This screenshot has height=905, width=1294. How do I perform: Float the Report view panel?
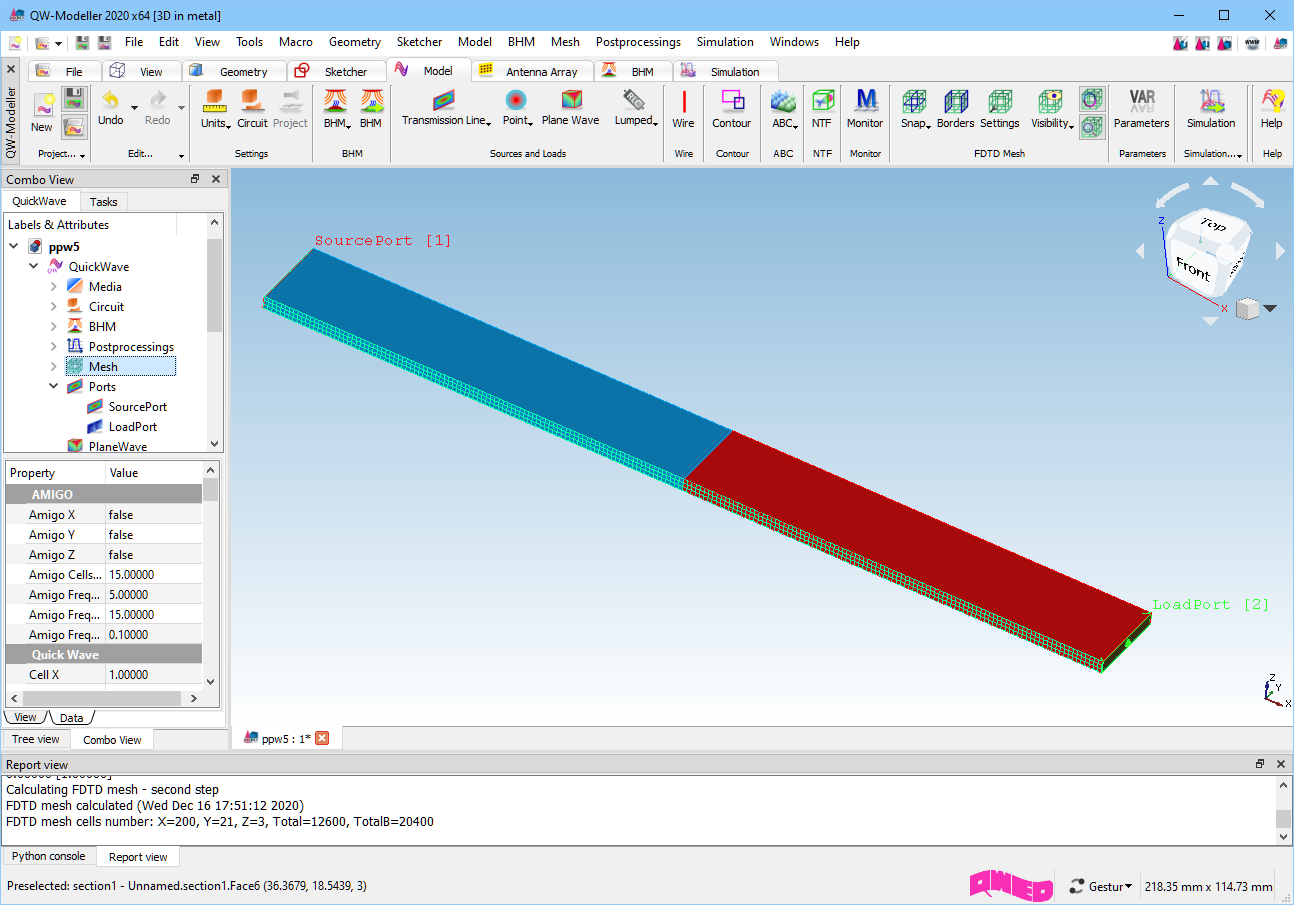(1260, 764)
